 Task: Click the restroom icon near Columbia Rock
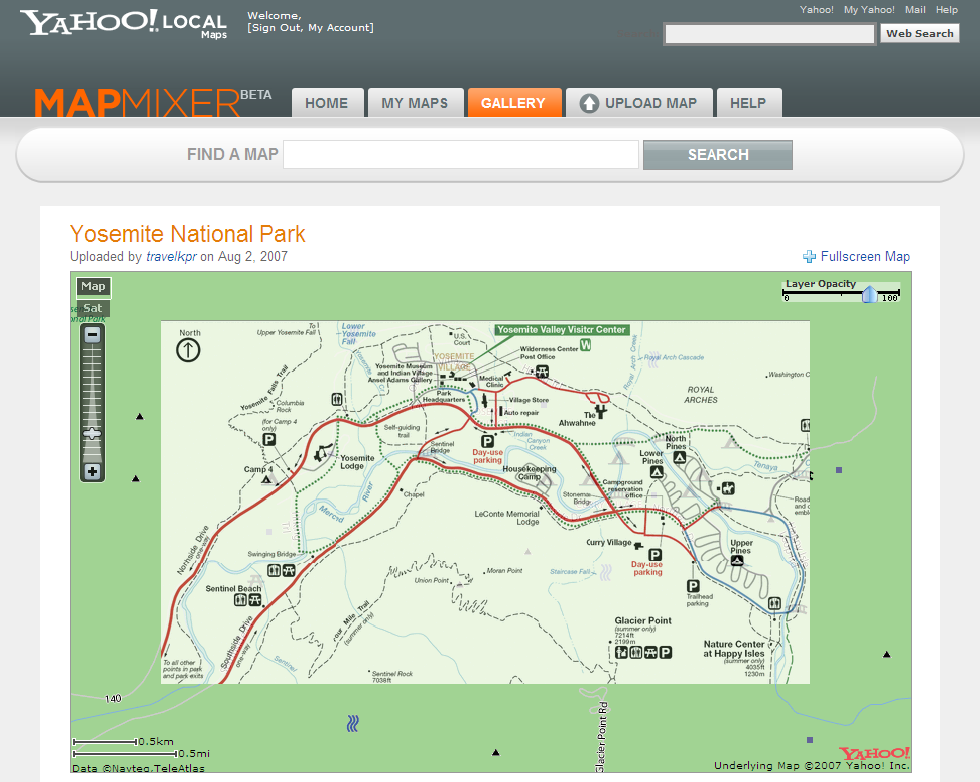[337, 399]
